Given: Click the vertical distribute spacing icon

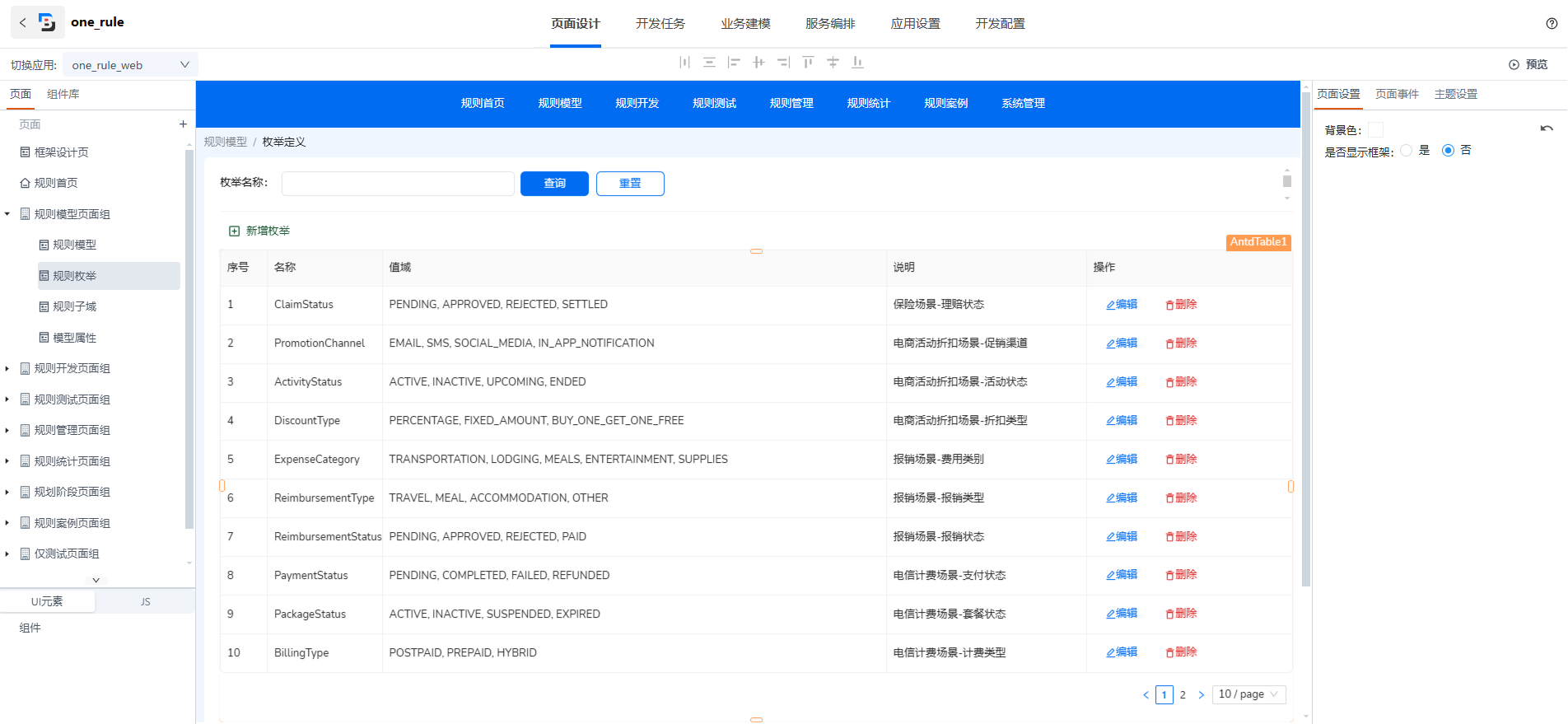Looking at the screenshot, I should pyautogui.click(x=709, y=63).
